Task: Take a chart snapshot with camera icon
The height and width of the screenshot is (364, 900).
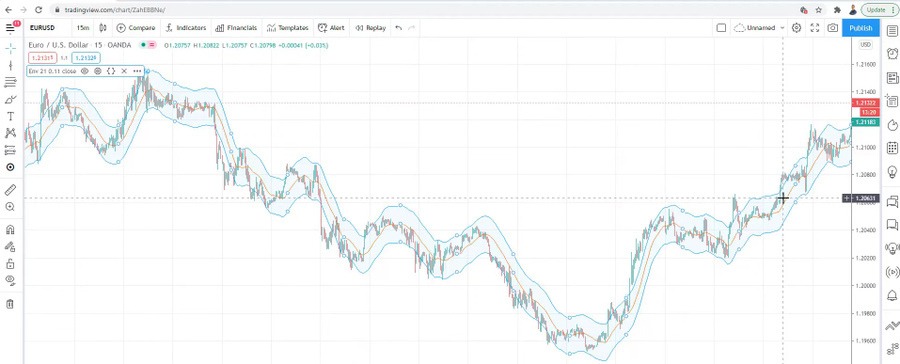Action: coord(832,28)
